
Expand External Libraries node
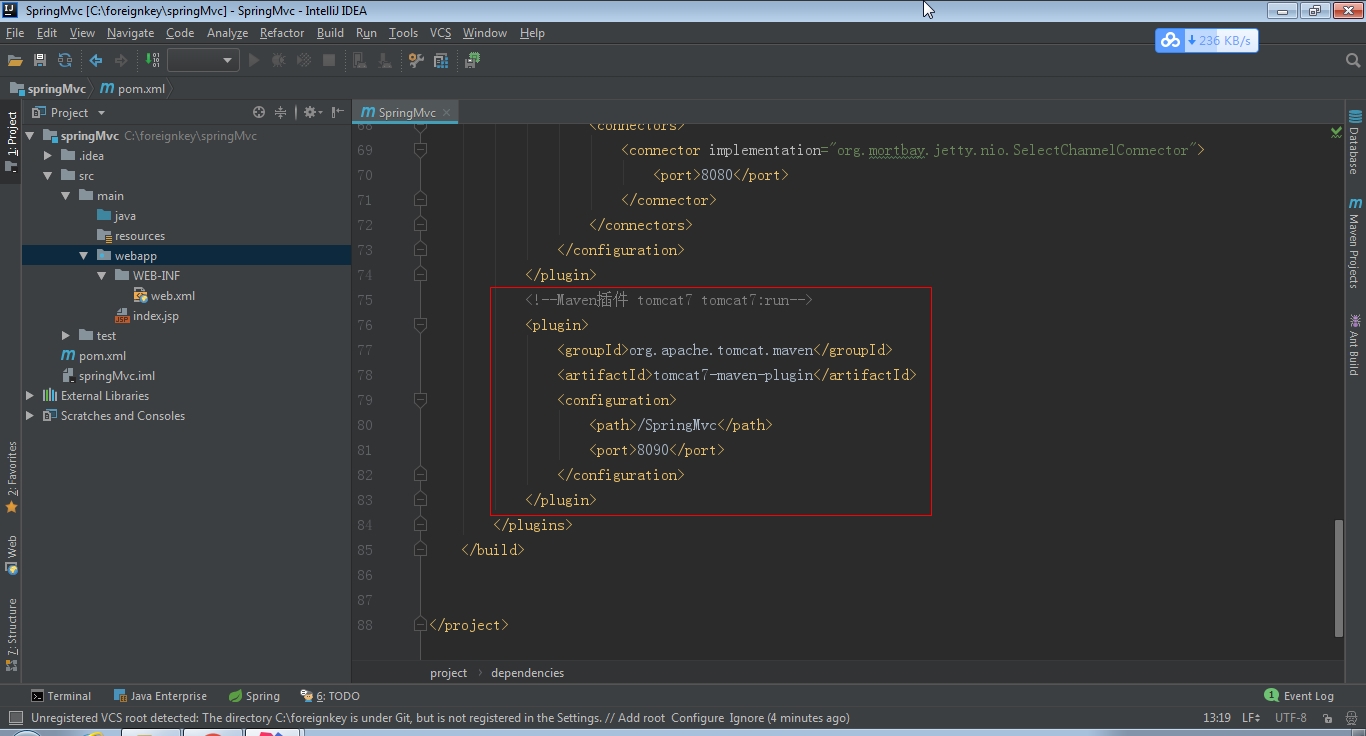click(x=30, y=396)
